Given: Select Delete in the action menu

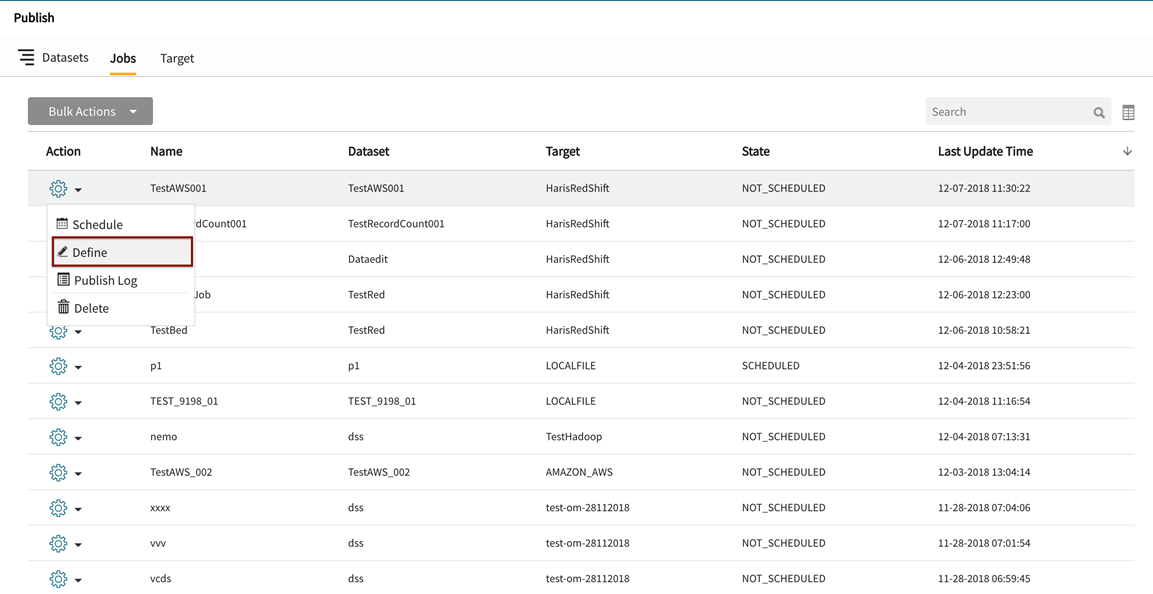Looking at the screenshot, I should coord(90,309).
